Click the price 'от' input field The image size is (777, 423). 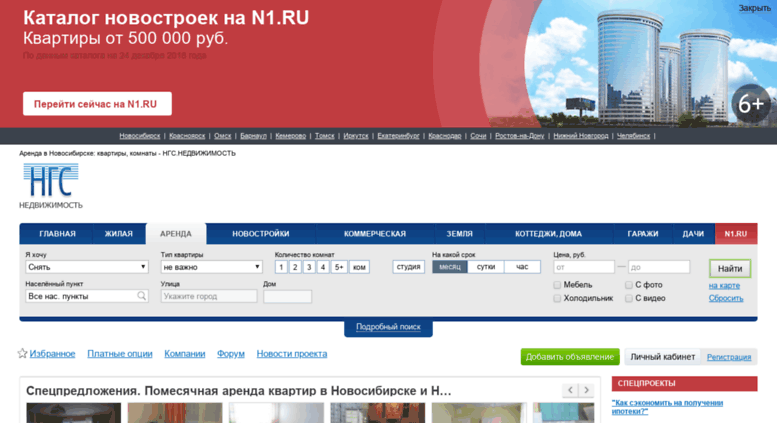pos(584,267)
